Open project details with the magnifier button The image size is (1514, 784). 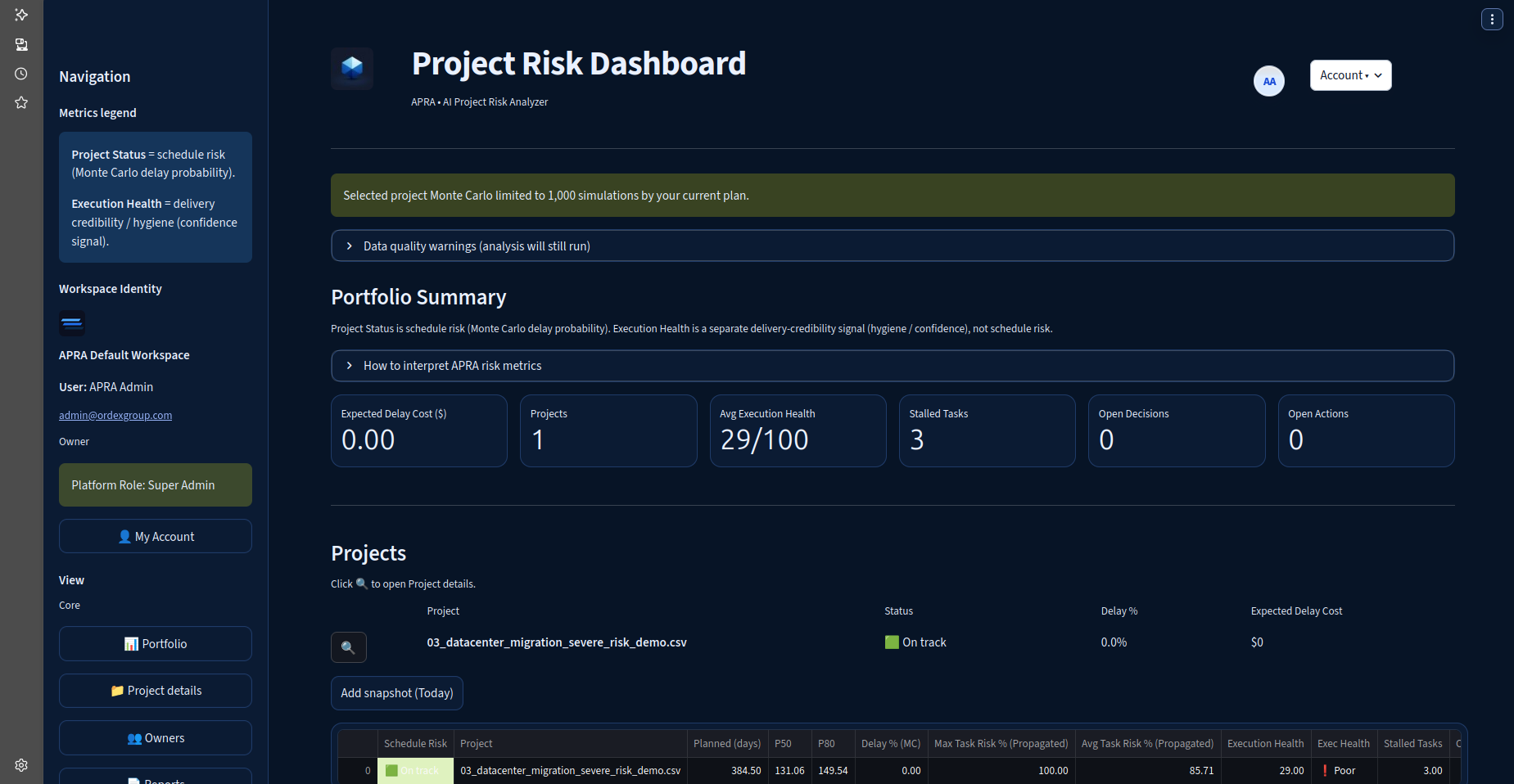point(349,647)
